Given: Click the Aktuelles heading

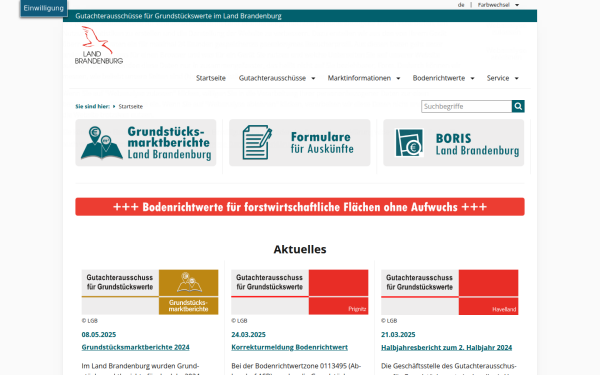Looking at the screenshot, I should coord(300,249).
